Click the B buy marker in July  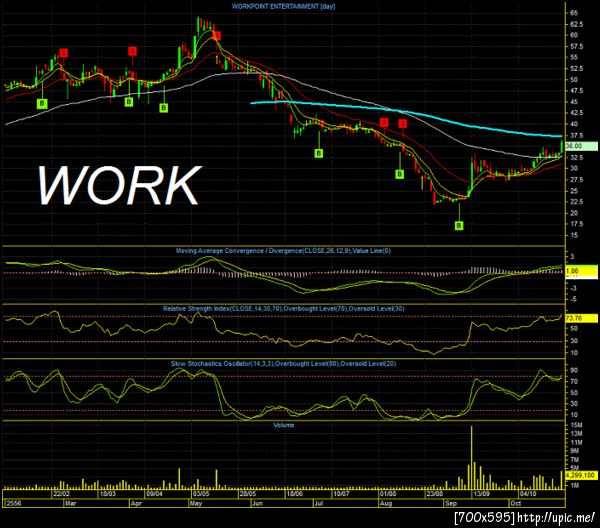(x=318, y=153)
